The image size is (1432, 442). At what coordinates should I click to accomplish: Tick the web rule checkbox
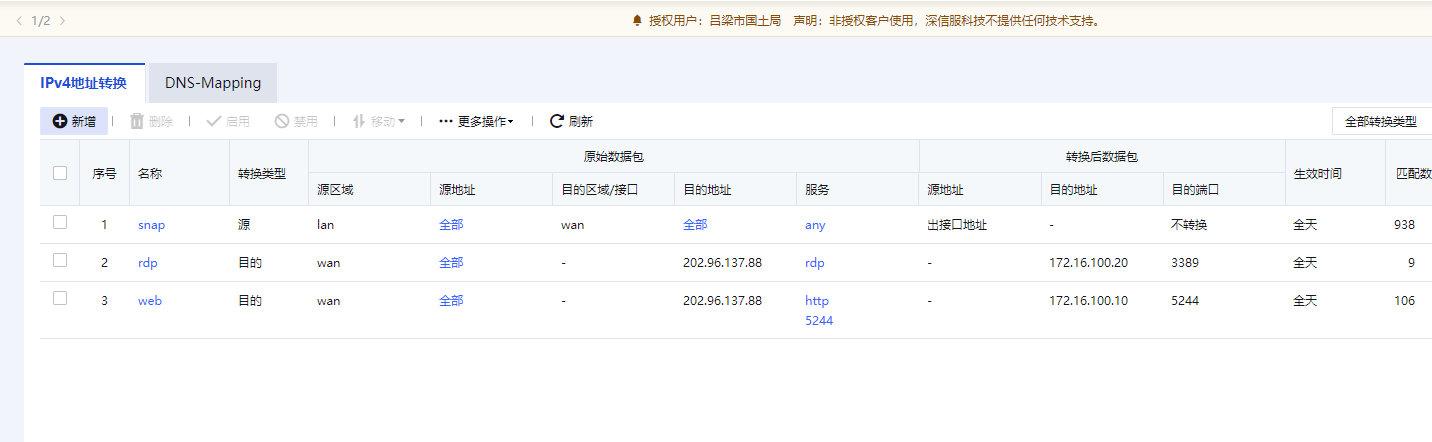click(x=60, y=299)
